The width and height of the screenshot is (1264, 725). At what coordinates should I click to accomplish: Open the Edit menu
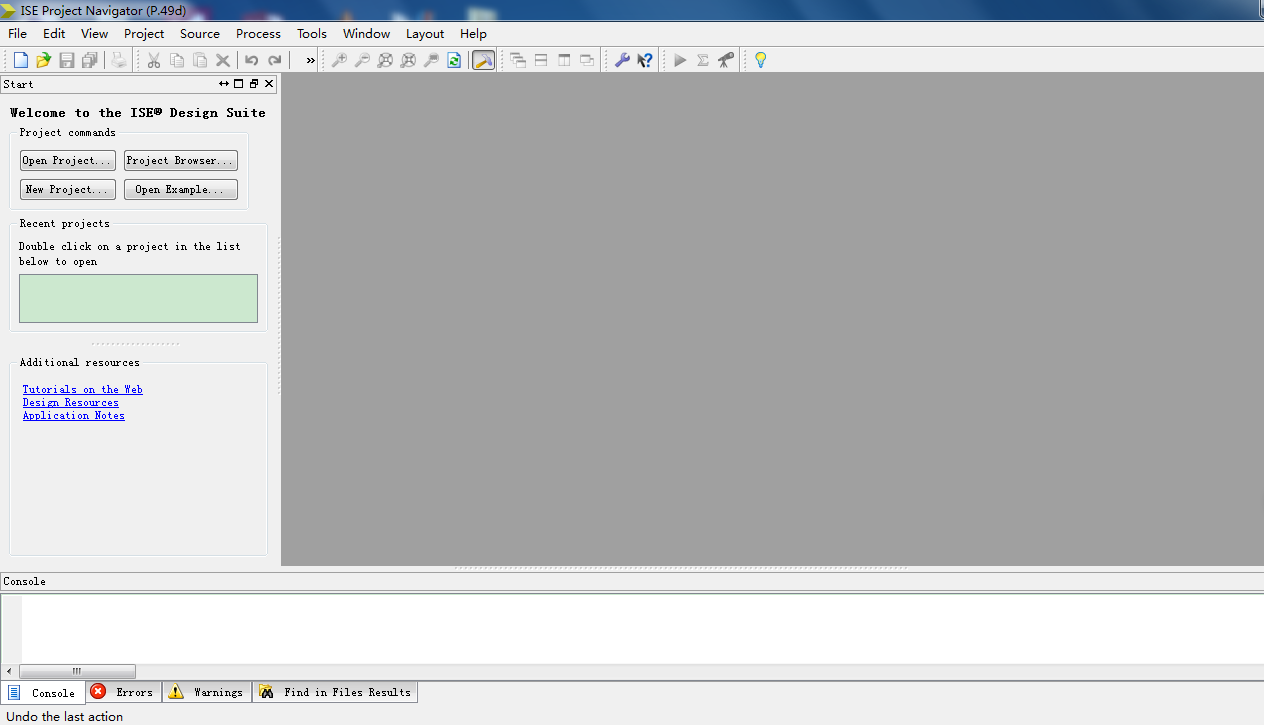(54, 33)
